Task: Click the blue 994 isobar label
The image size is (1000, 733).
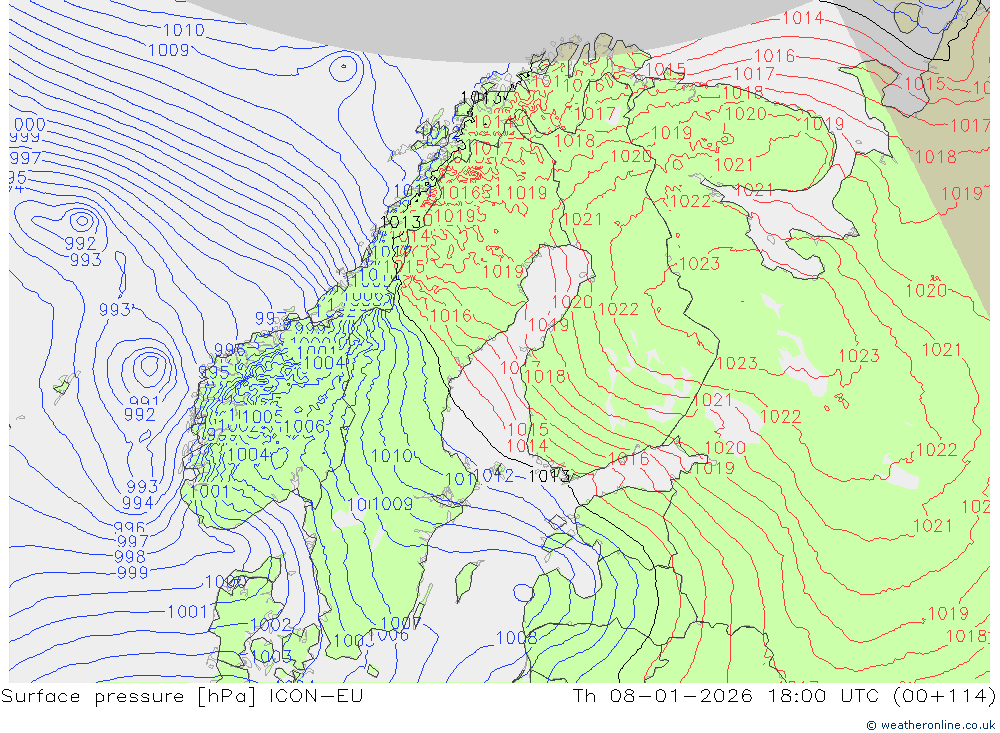Action: point(138,503)
